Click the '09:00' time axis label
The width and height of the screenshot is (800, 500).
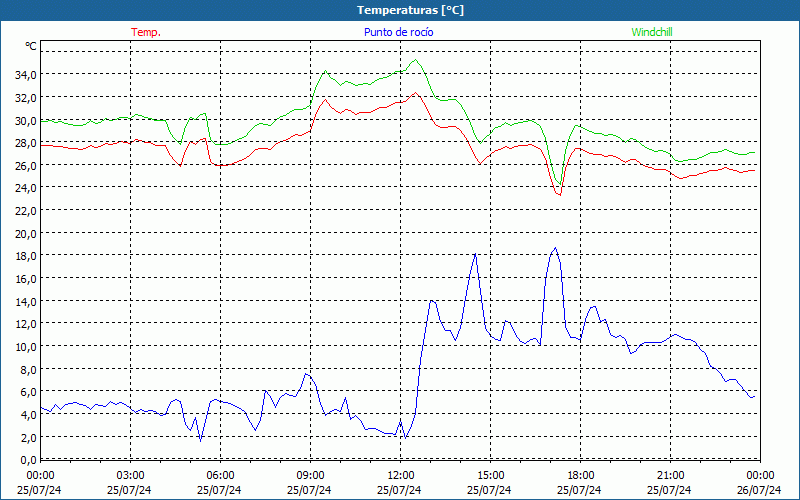point(310,476)
